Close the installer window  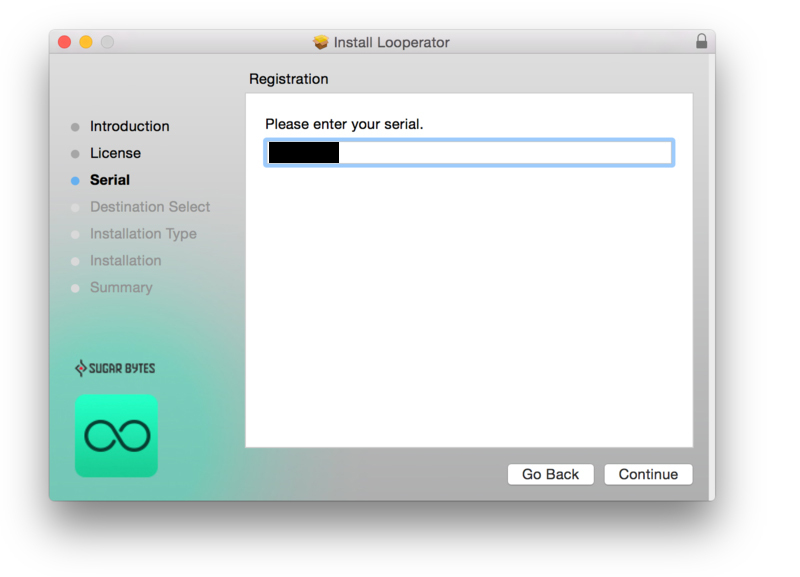click(64, 42)
